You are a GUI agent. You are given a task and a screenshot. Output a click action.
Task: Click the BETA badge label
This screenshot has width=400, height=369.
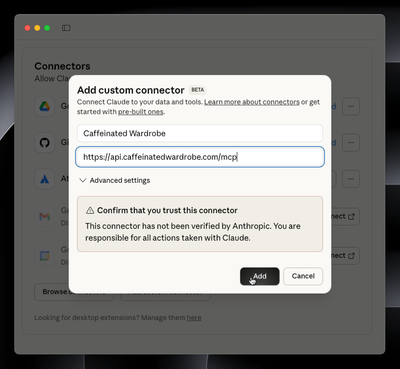click(x=198, y=90)
